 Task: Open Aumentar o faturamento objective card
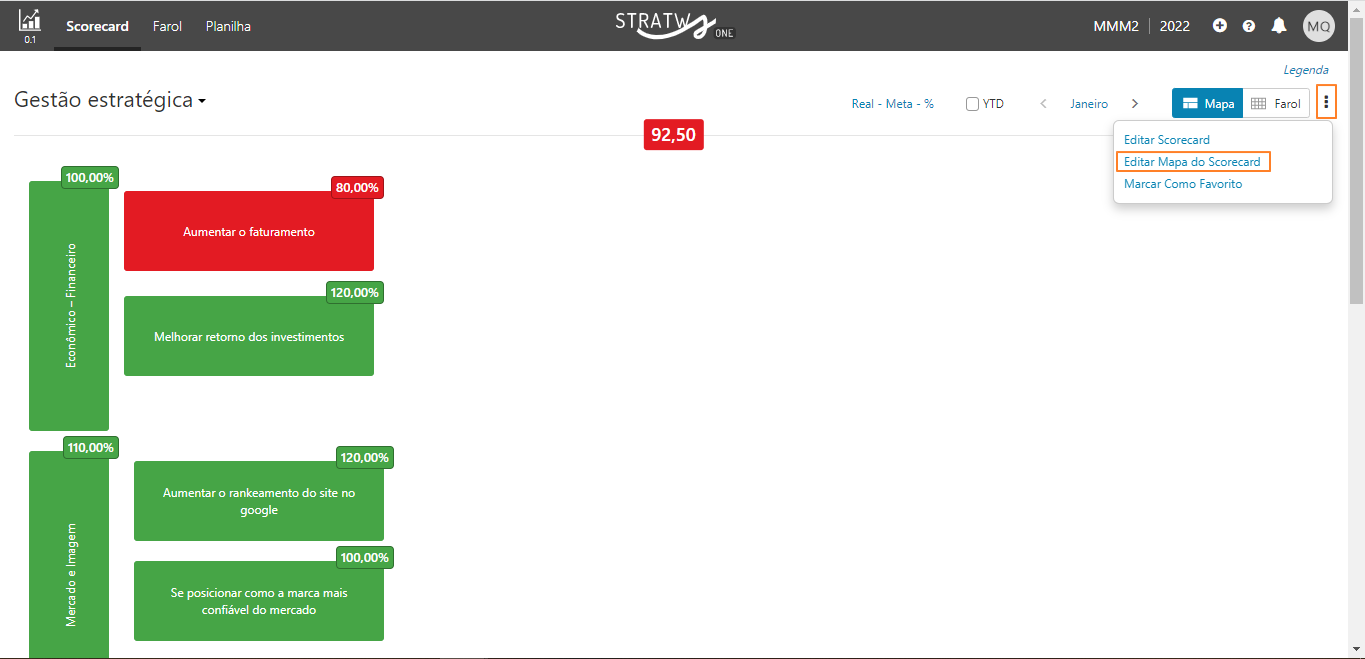pos(249,231)
